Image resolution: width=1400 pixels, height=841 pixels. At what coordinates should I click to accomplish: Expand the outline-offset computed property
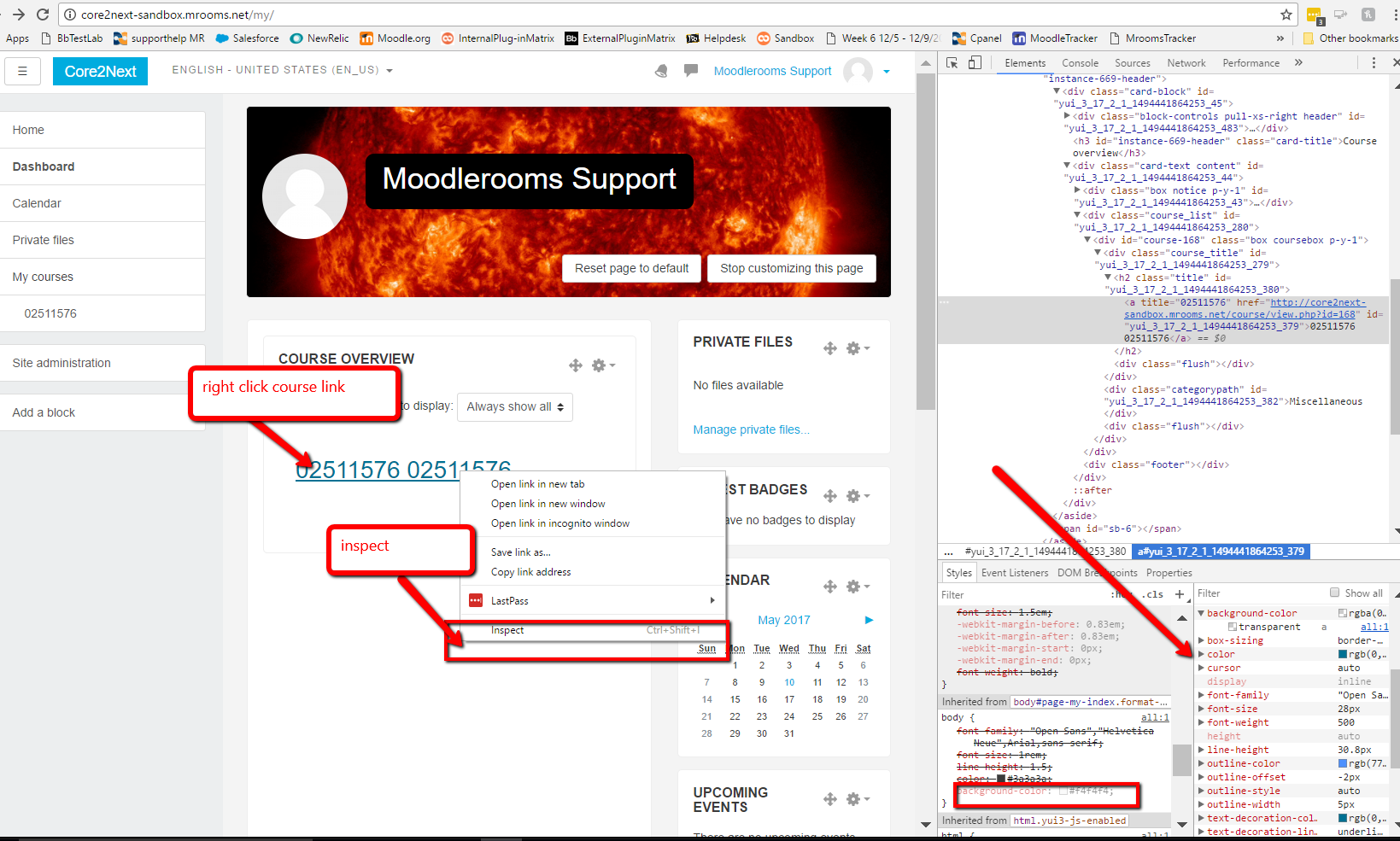pyautogui.click(x=1201, y=777)
